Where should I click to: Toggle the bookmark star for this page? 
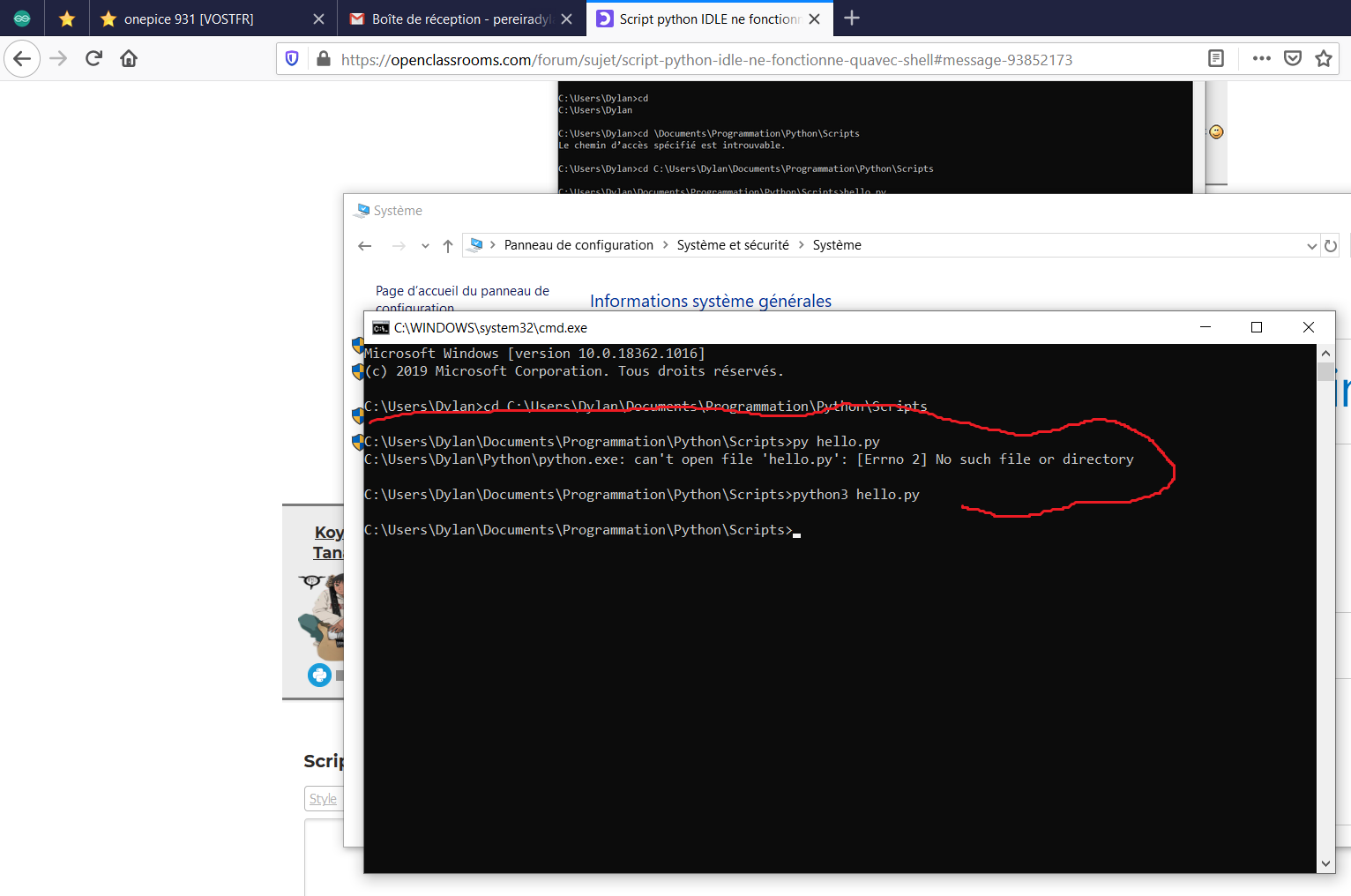click(1323, 58)
